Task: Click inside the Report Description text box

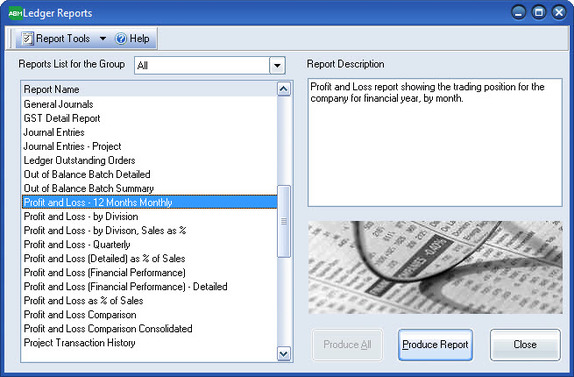Action: pyautogui.click(x=435, y=142)
